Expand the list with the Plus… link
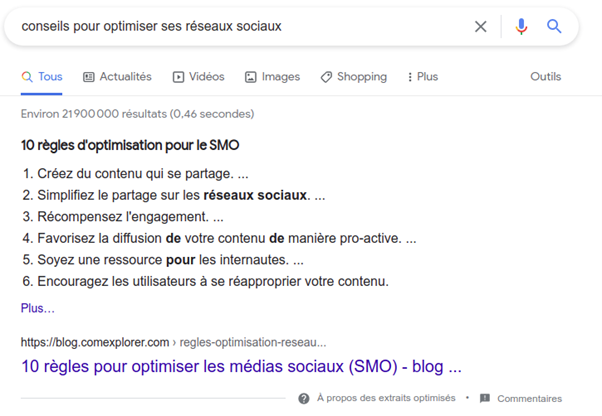 38,308
